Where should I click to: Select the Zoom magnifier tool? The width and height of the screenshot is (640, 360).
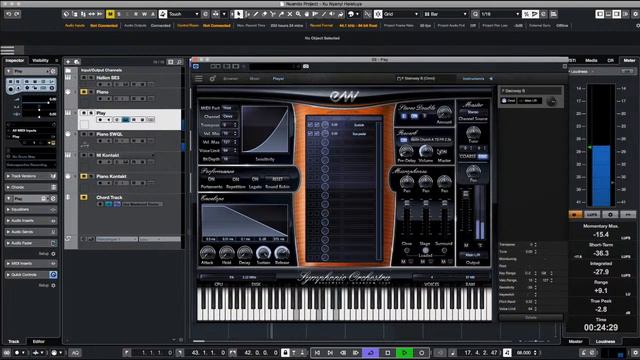point(298,14)
